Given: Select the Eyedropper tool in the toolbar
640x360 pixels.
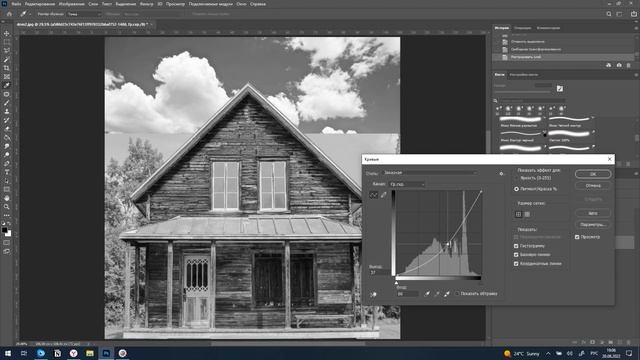Looking at the screenshot, I should click(x=7, y=85).
